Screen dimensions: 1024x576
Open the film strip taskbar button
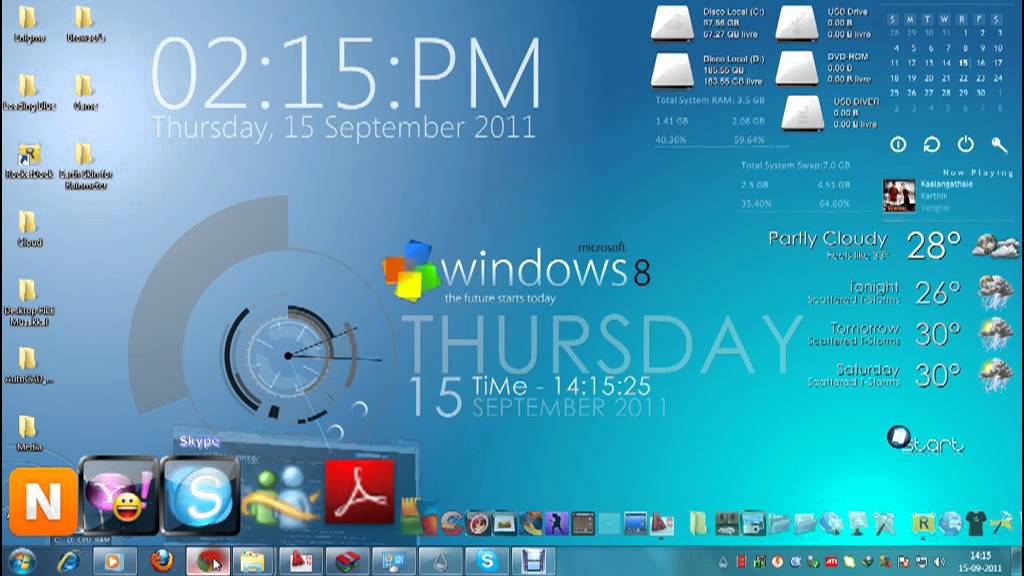tap(534, 562)
